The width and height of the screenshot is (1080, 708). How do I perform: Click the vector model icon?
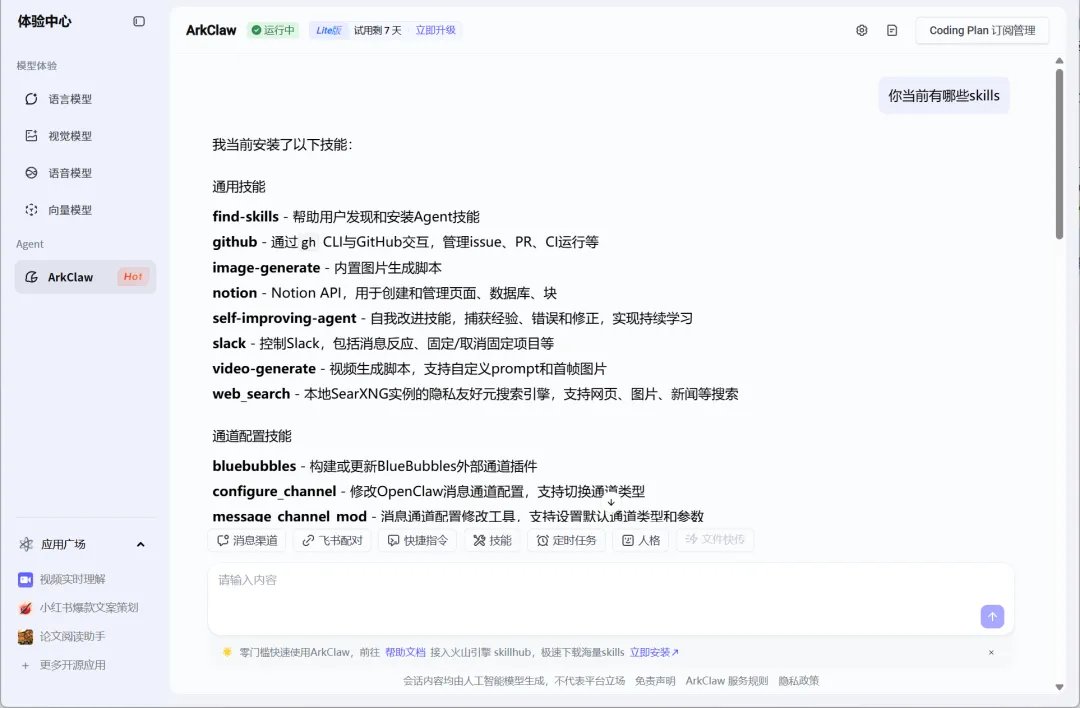(31, 210)
